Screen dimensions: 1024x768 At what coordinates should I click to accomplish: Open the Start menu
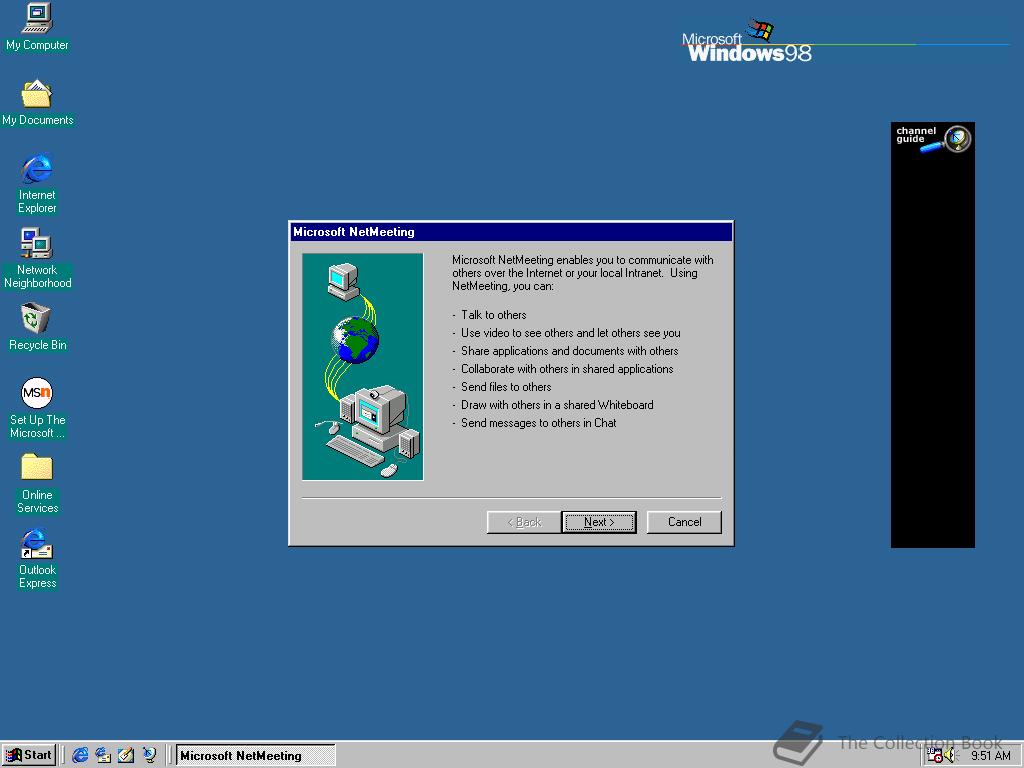click(x=29, y=755)
